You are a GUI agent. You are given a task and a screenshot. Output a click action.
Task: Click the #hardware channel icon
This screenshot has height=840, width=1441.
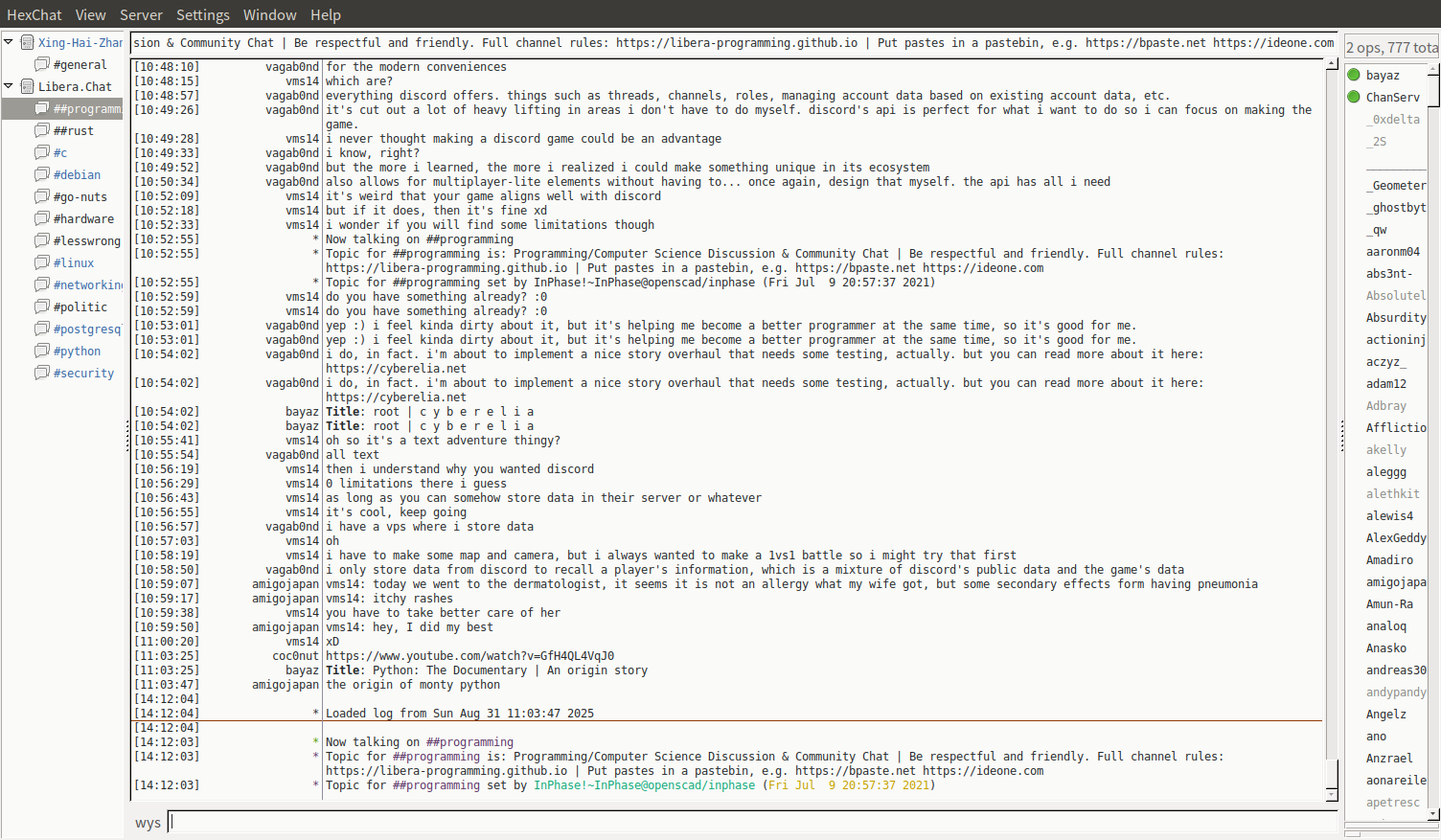42,218
